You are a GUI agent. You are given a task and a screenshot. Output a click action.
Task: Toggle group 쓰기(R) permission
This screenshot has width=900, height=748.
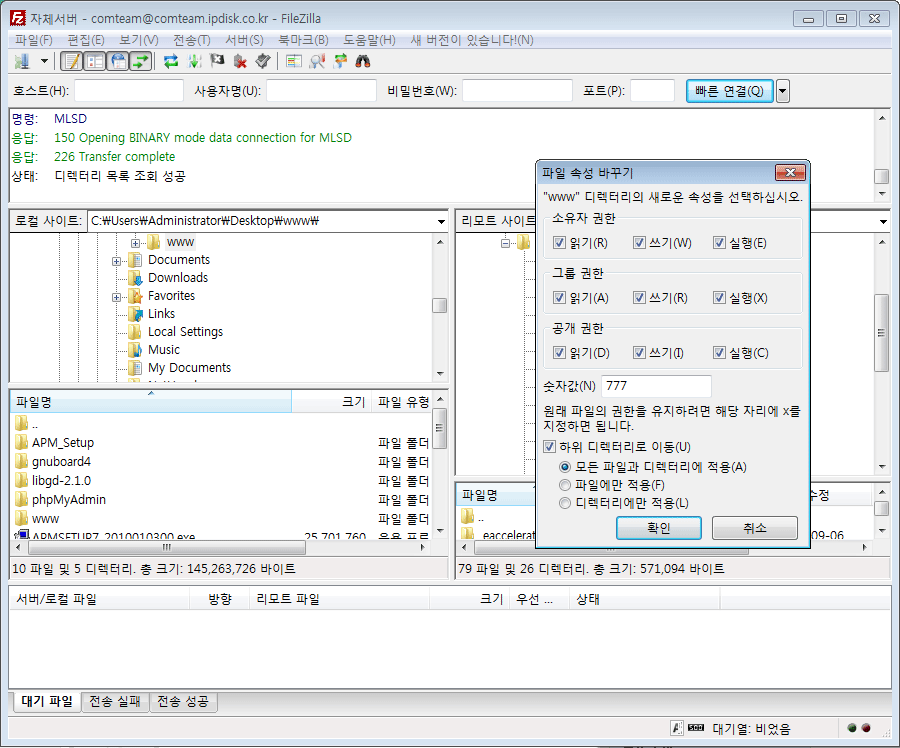point(639,298)
